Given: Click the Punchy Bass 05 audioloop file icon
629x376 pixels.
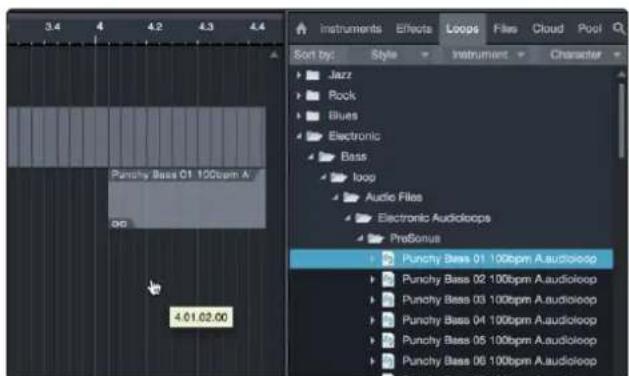Looking at the screenshot, I should click(388, 340).
